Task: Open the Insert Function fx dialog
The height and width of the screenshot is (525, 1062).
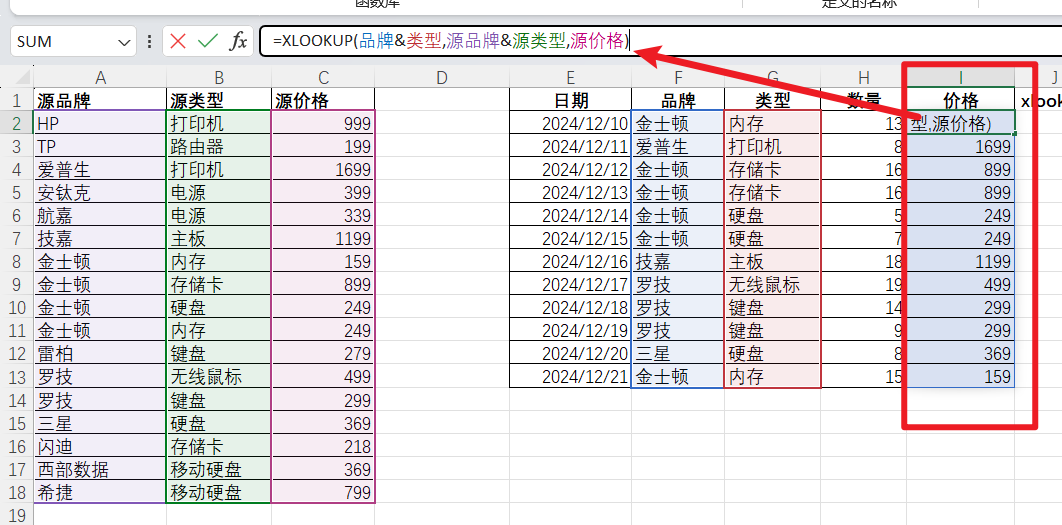Action: click(238, 41)
